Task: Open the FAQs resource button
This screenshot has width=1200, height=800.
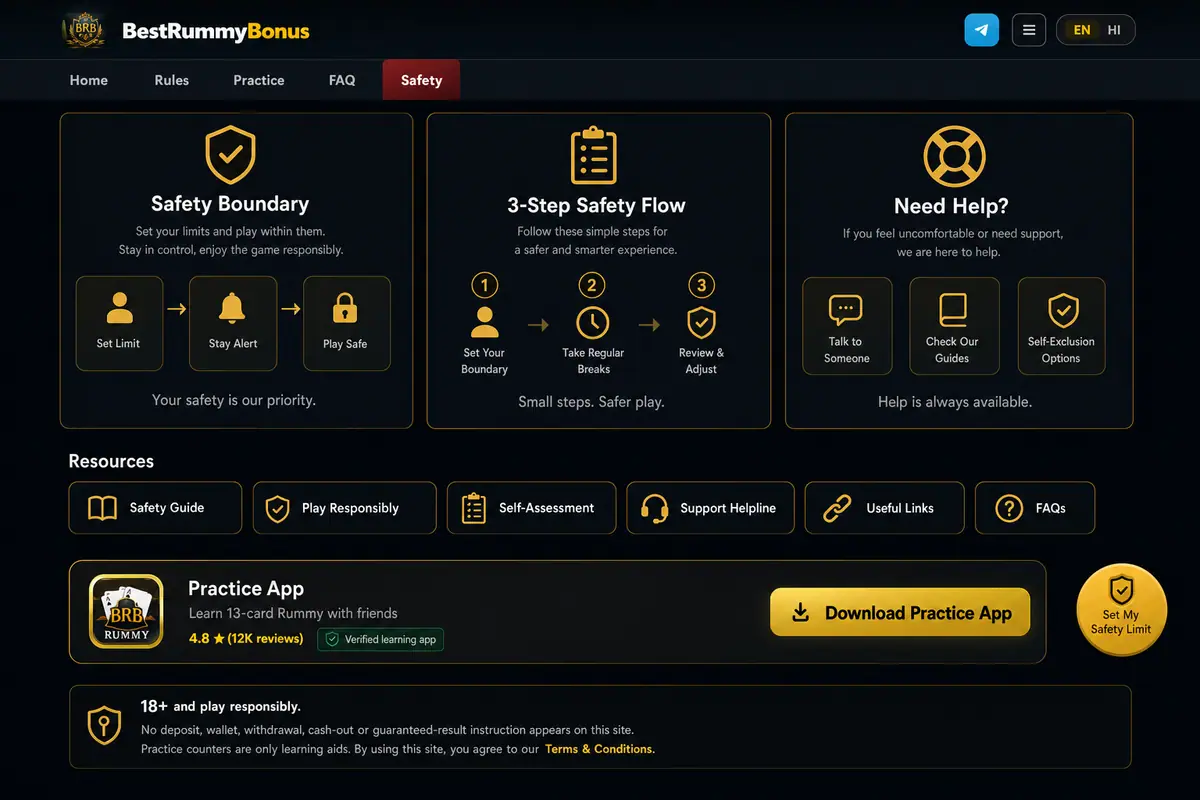Action: [x=1035, y=508]
